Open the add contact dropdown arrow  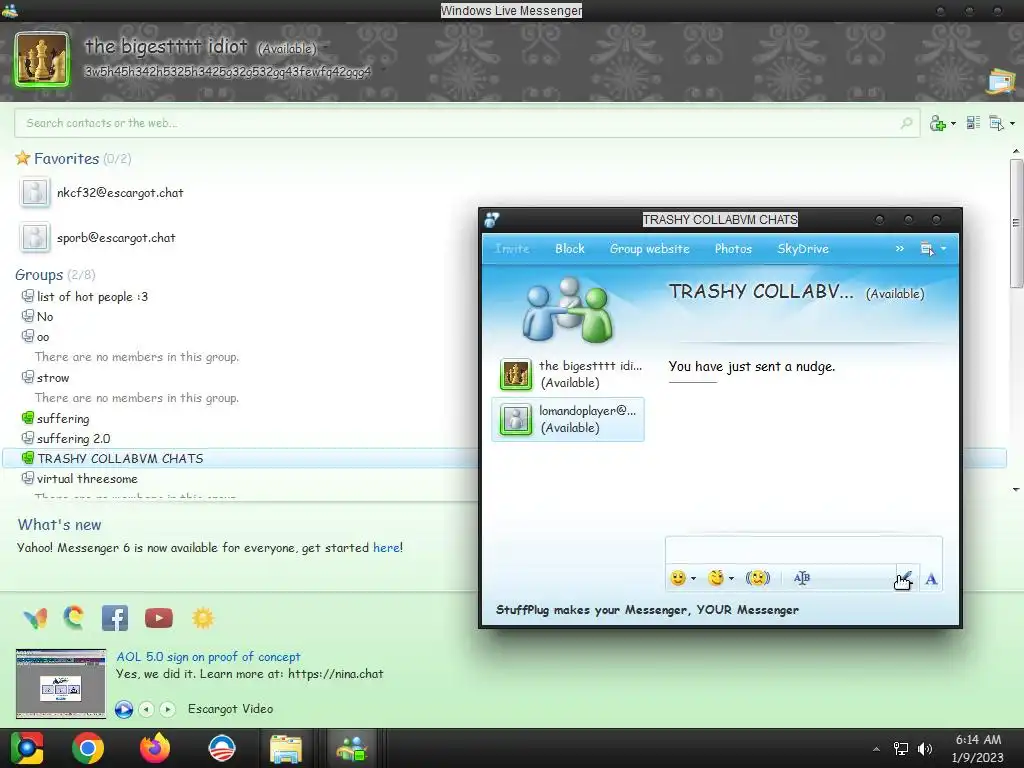953,123
